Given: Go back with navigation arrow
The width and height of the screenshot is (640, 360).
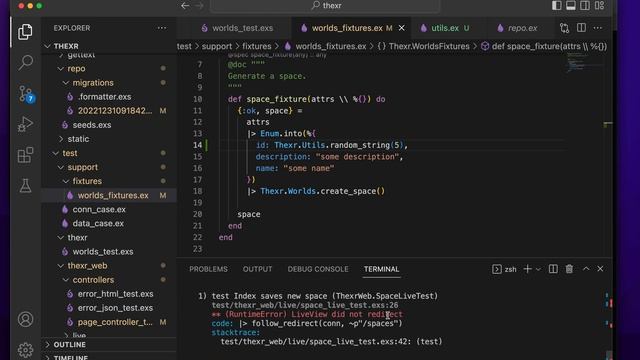Looking at the screenshot, I should pyautogui.click(x=185, y=6).
